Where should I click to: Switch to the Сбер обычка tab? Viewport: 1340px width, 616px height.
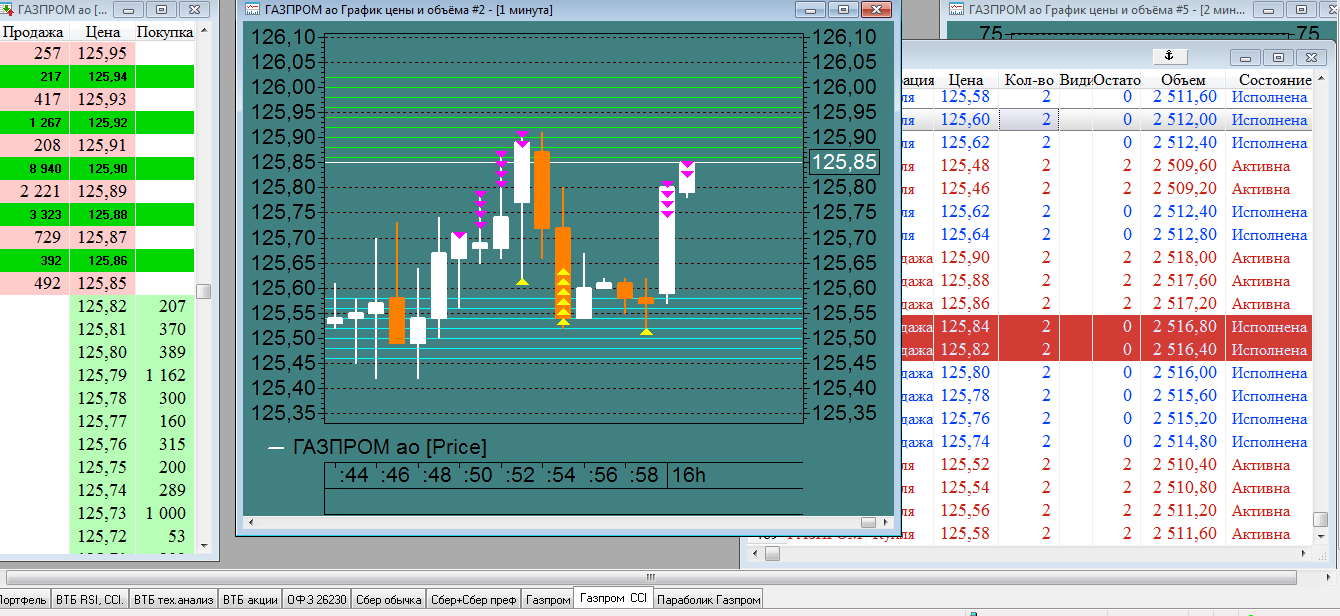click(389, 600)
